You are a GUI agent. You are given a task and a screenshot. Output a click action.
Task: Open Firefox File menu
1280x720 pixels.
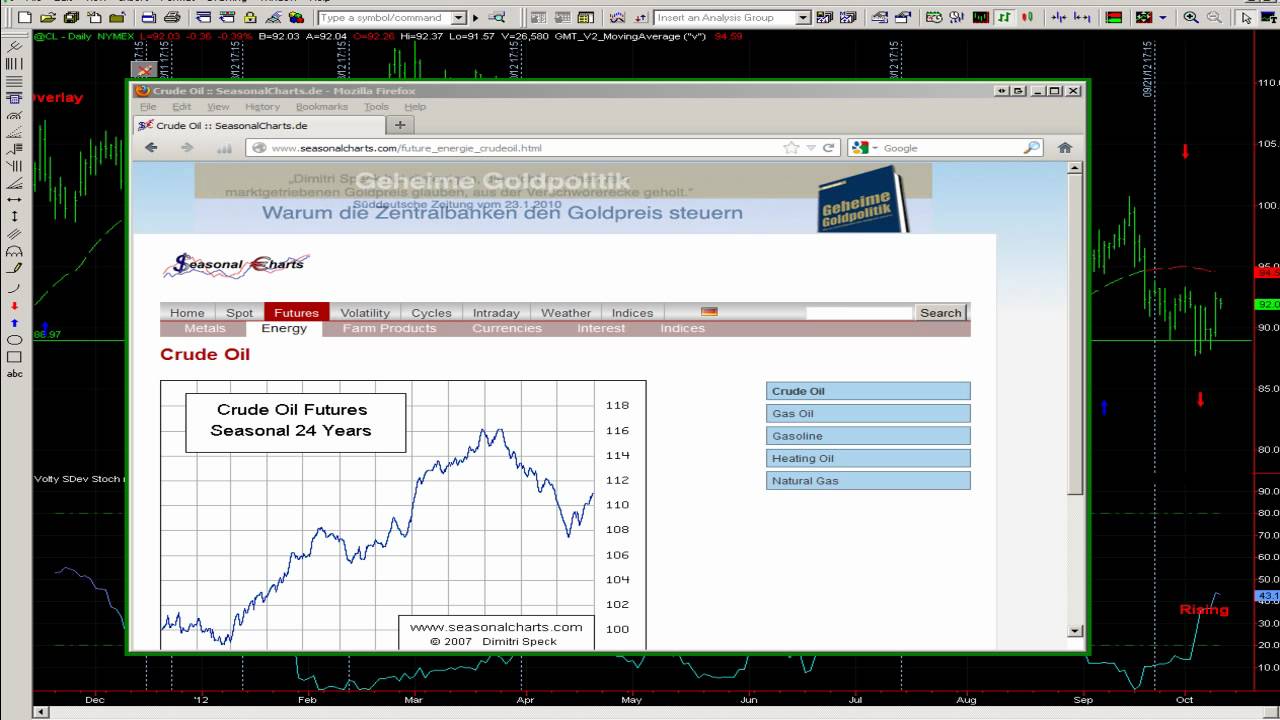coord(148,107)
